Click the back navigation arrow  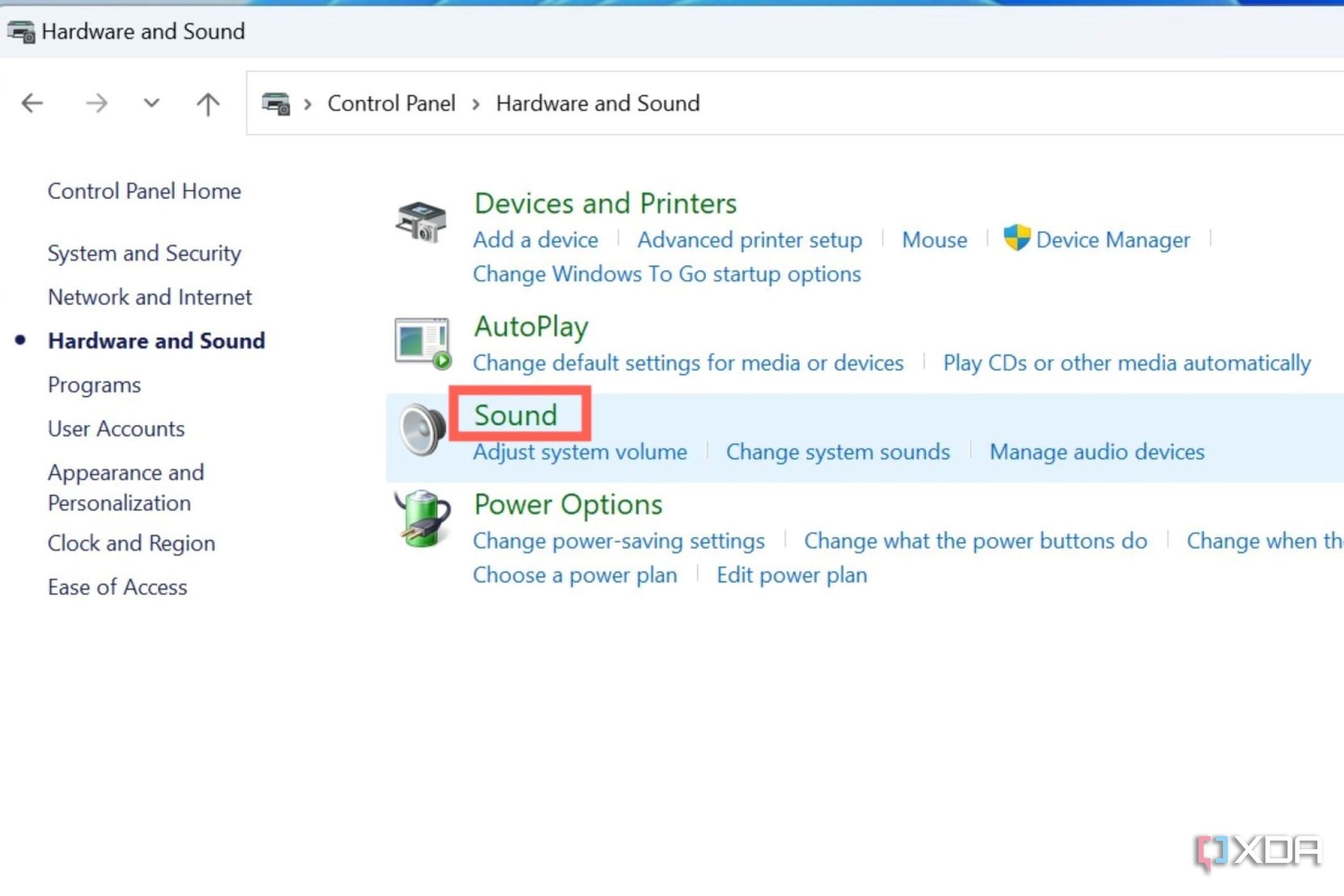[x=32, y=102]
